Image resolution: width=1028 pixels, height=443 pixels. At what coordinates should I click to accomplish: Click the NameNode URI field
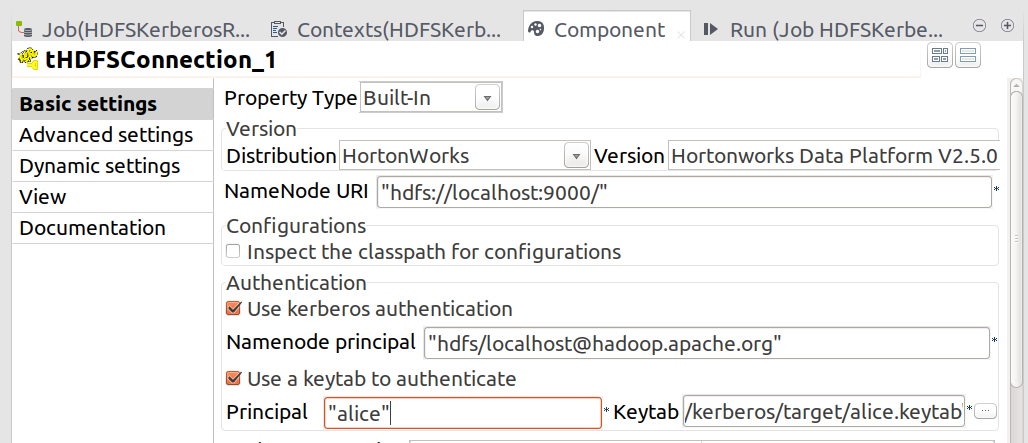(x=682, y=191)
